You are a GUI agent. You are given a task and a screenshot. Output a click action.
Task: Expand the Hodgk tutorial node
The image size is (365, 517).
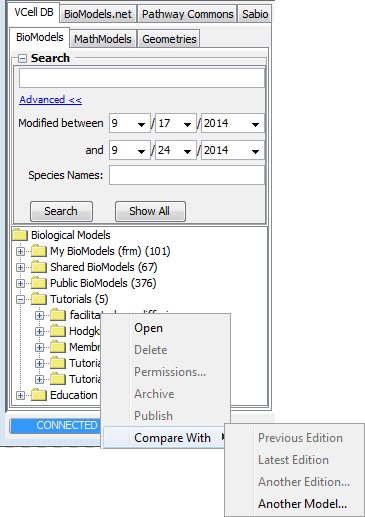click(x=39, y=331)
